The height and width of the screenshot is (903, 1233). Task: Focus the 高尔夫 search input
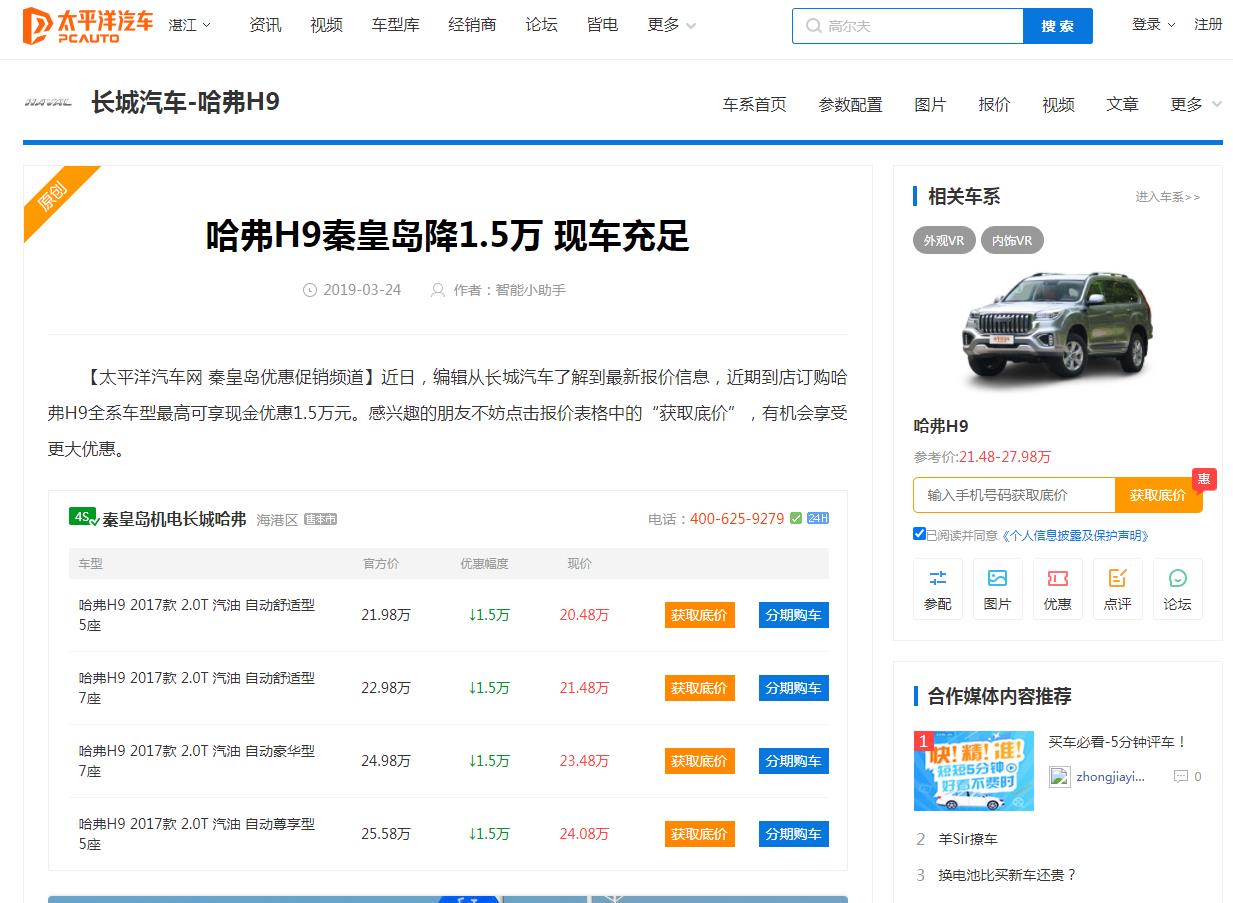pos(908,26)
